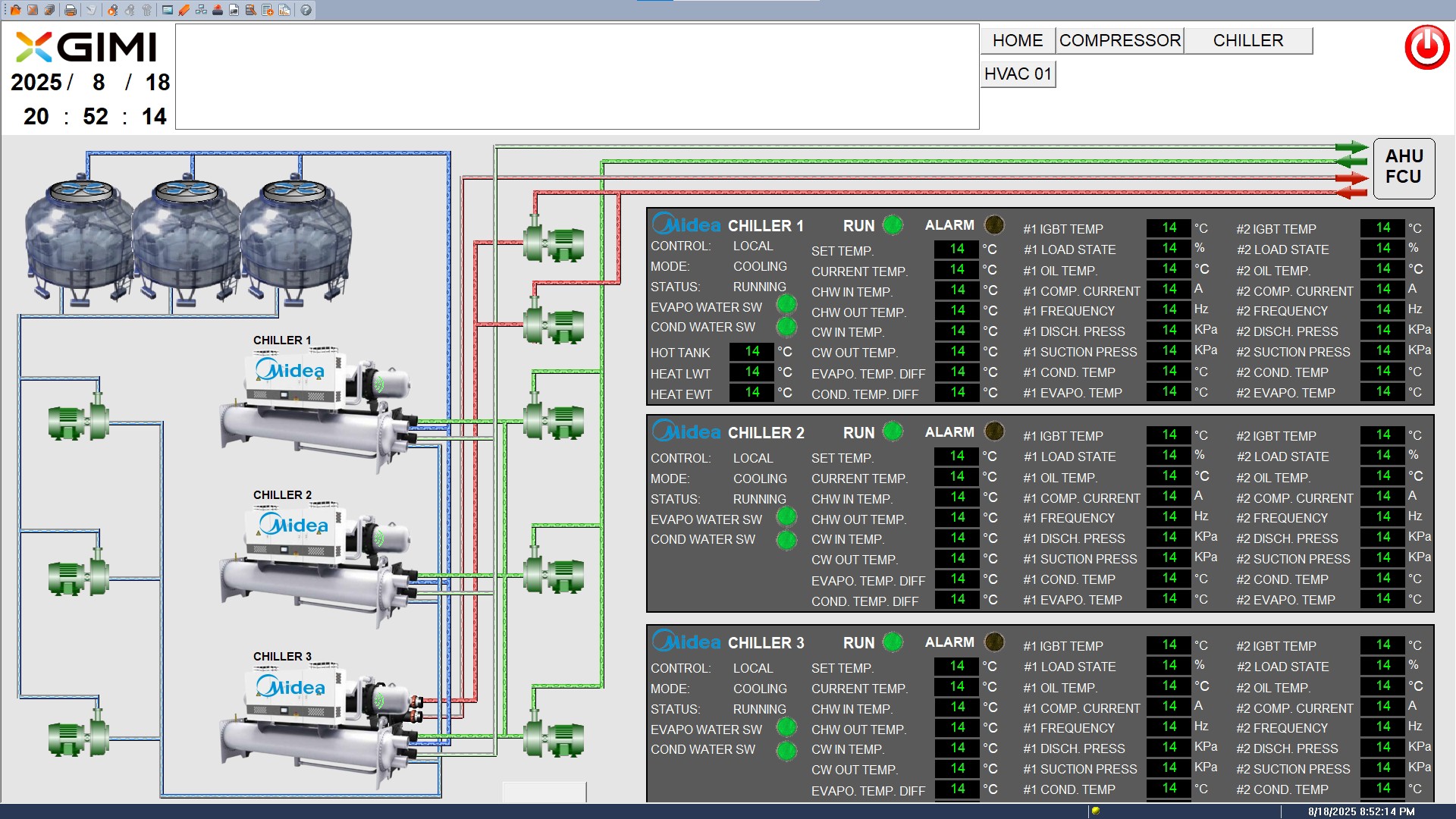Select the leftmost cooling tower graphic

click(79, 240)
